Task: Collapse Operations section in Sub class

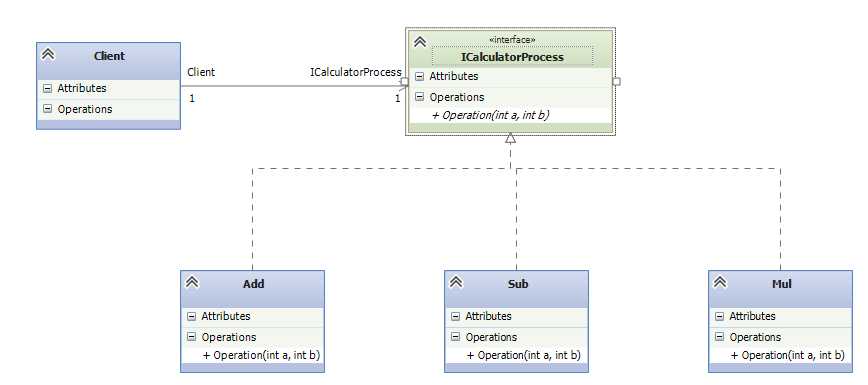Action: pos(456,337)
